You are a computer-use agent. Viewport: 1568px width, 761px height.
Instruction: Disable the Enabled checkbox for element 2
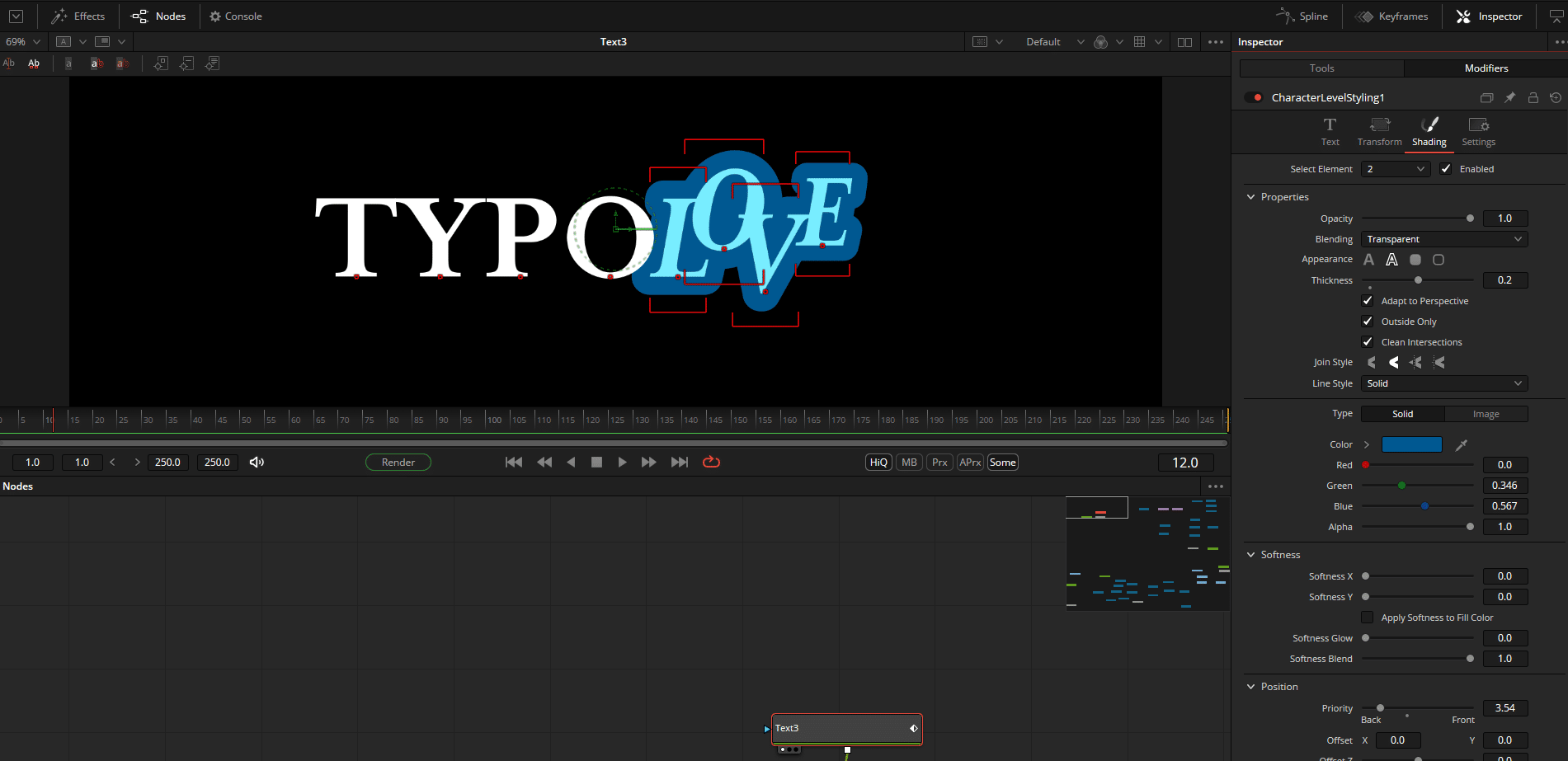click(1446, 168)
